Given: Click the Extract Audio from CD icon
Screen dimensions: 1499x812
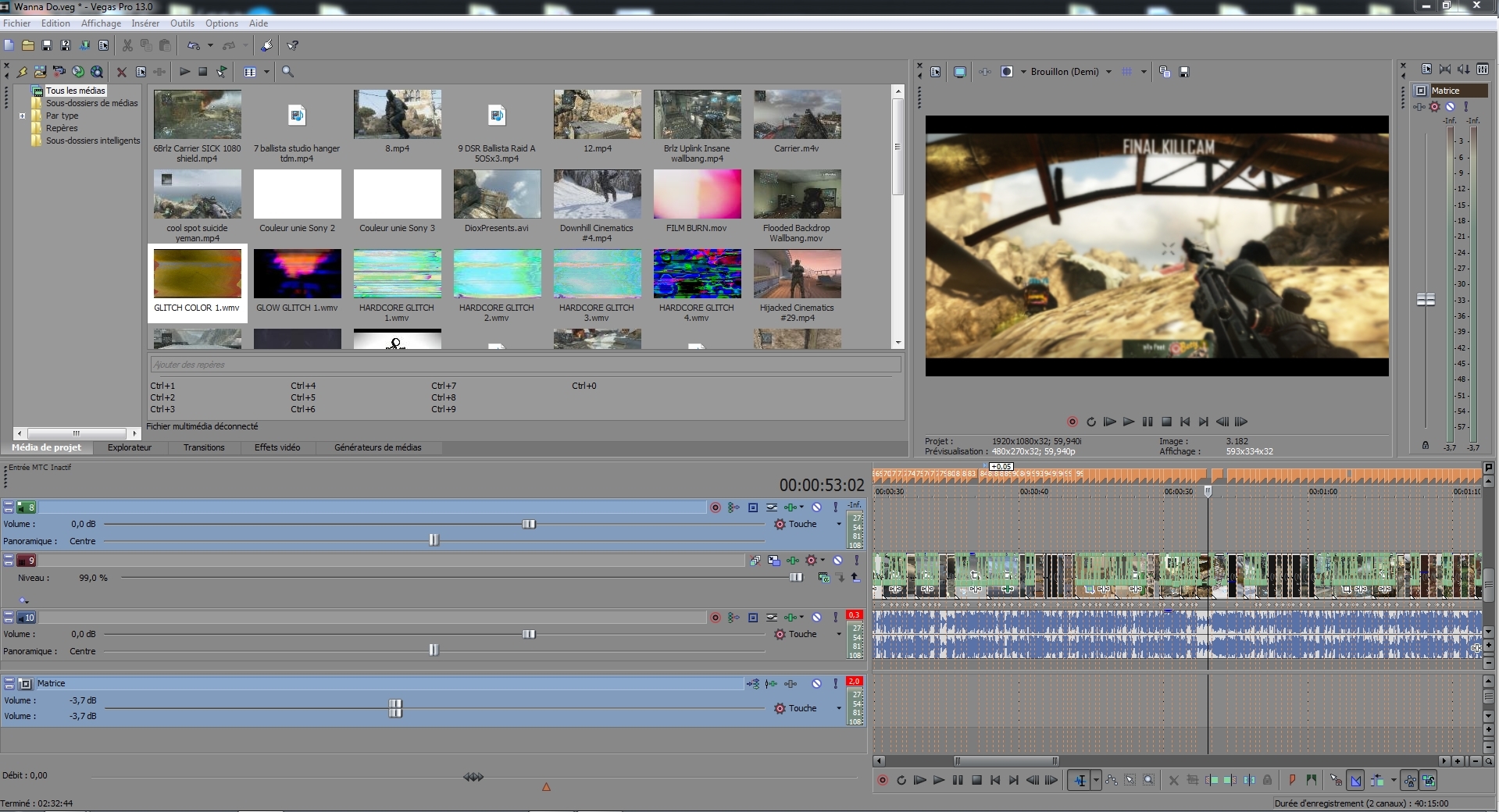Looking at the screenshot, I should point(78,72).
